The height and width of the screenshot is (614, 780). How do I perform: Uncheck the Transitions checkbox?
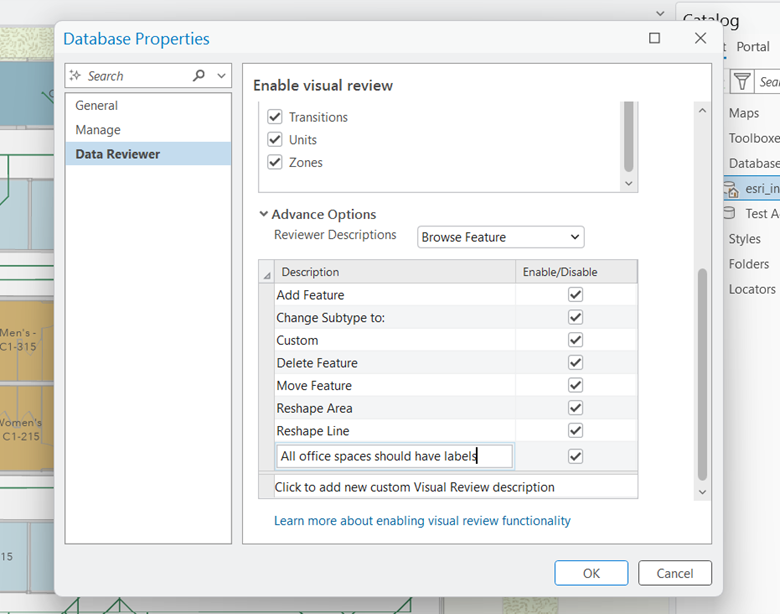coord(275,117)
